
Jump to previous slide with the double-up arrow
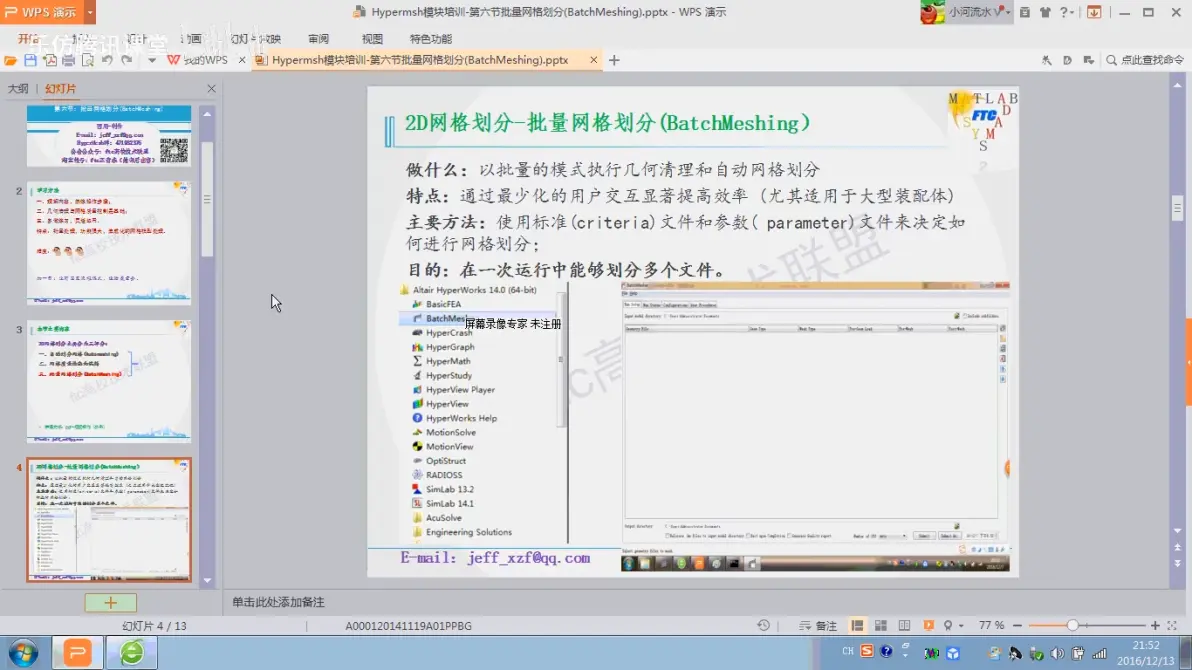point(1178,548)
